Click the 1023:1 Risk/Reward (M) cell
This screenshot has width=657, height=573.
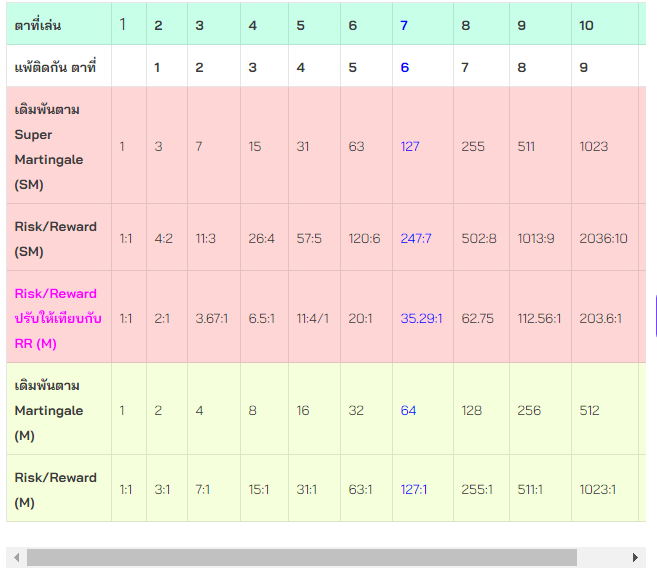(597, 490)
